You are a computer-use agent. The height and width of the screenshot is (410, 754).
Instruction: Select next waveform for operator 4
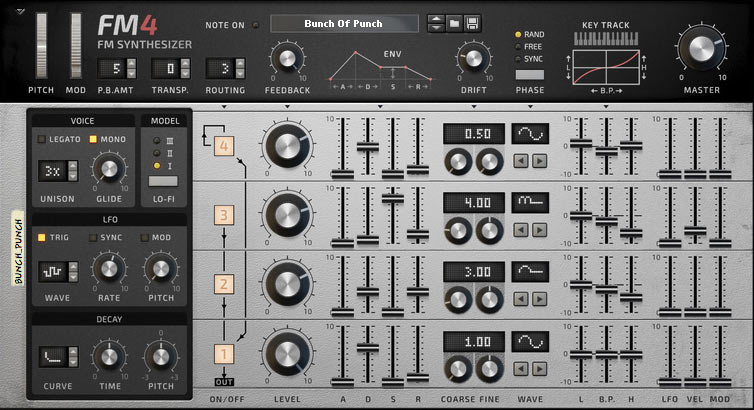coord(540,160)
